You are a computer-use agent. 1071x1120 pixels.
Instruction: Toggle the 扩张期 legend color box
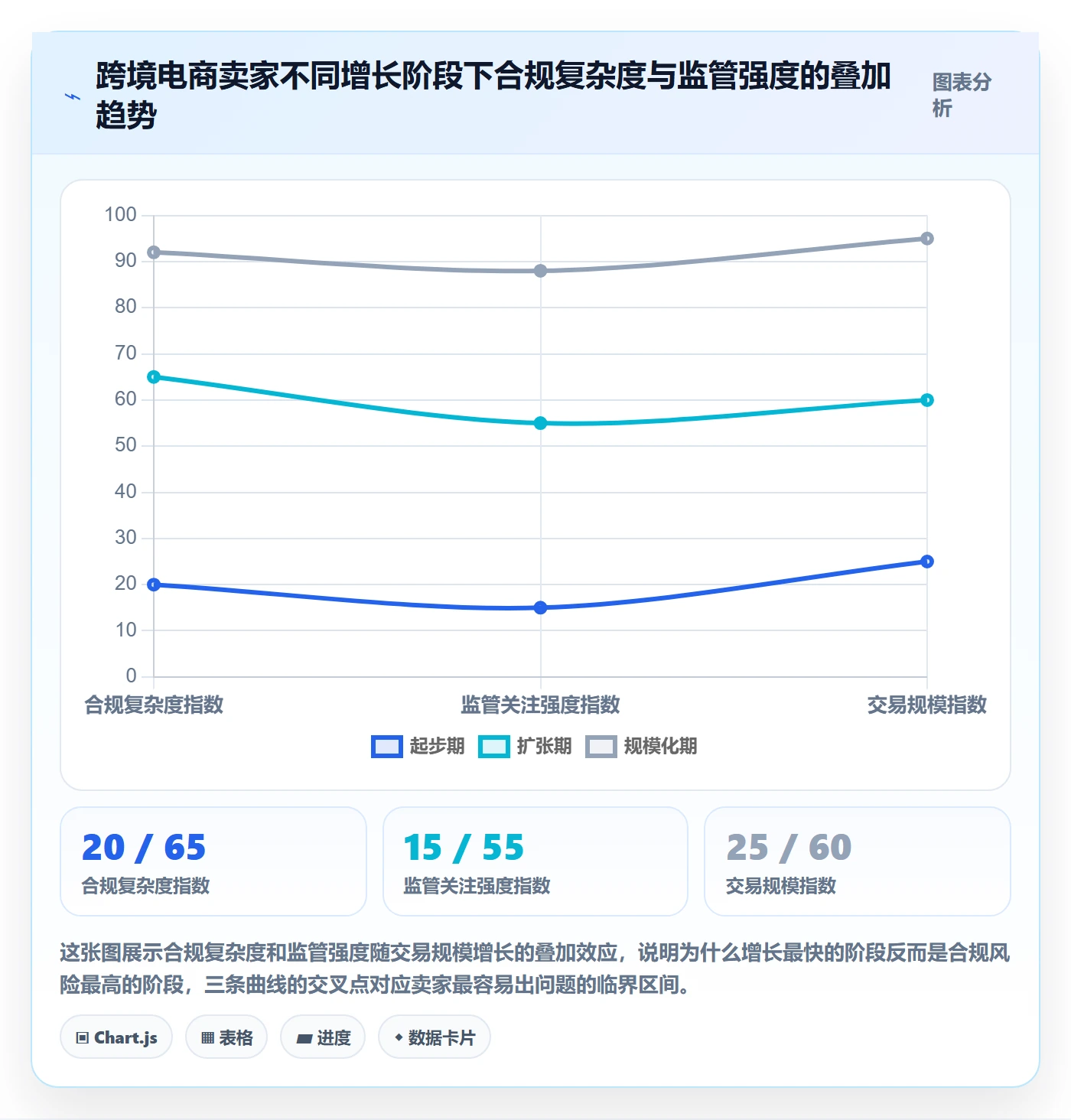[494, 747]
